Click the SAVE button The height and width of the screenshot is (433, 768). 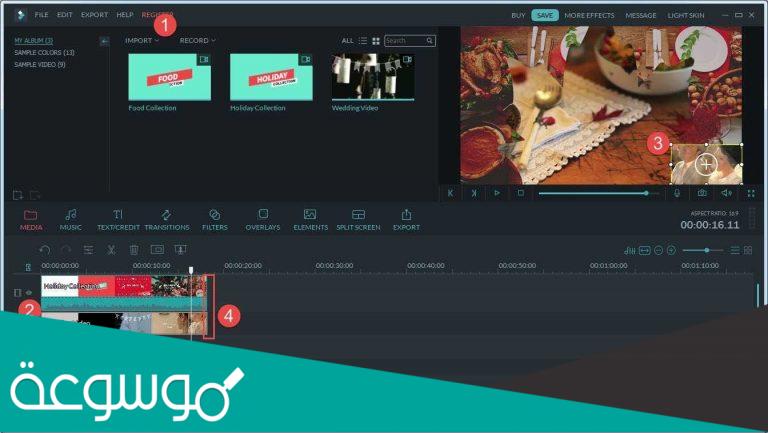click(x=545, y=15)
